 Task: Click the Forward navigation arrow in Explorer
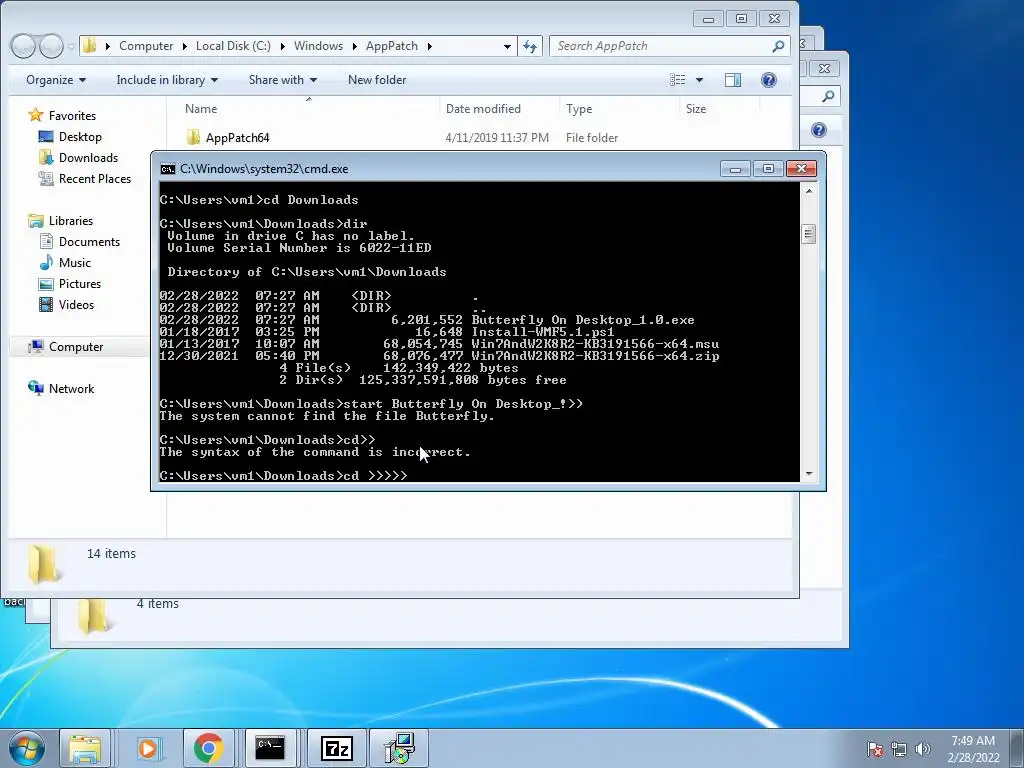[51, 46]
